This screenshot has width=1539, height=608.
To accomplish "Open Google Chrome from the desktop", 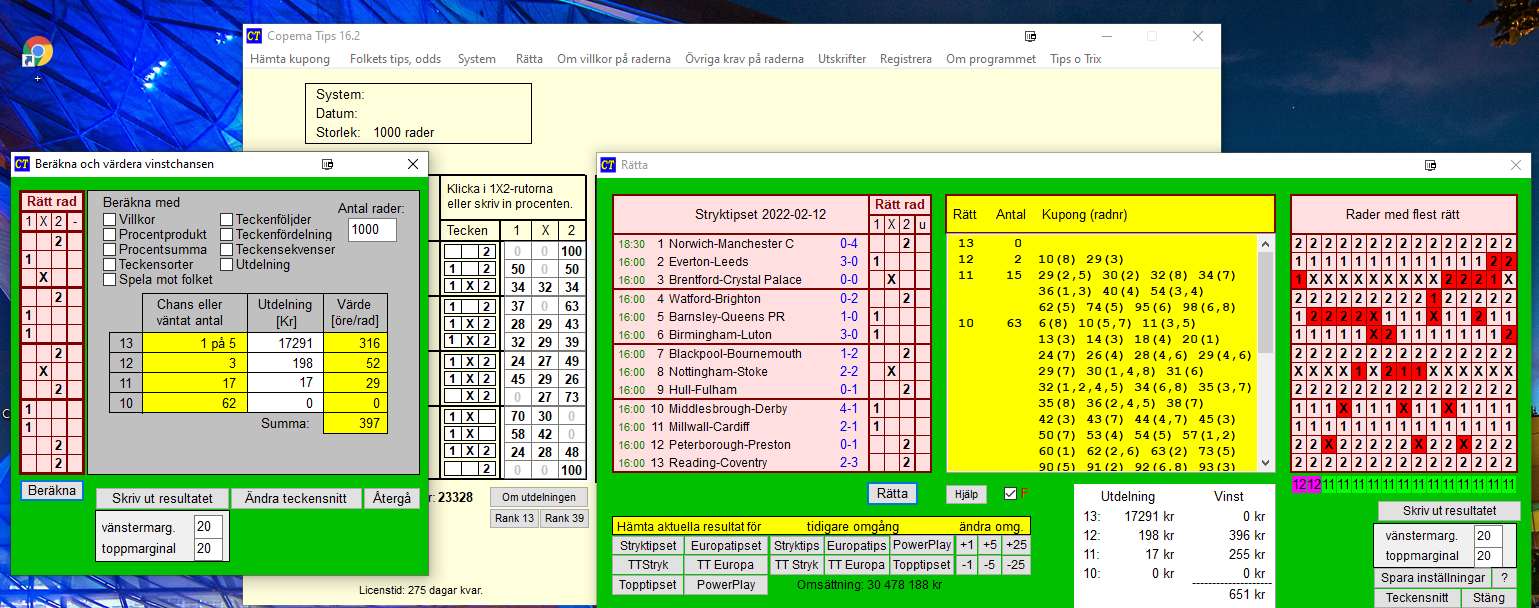I will coord(37,52).
